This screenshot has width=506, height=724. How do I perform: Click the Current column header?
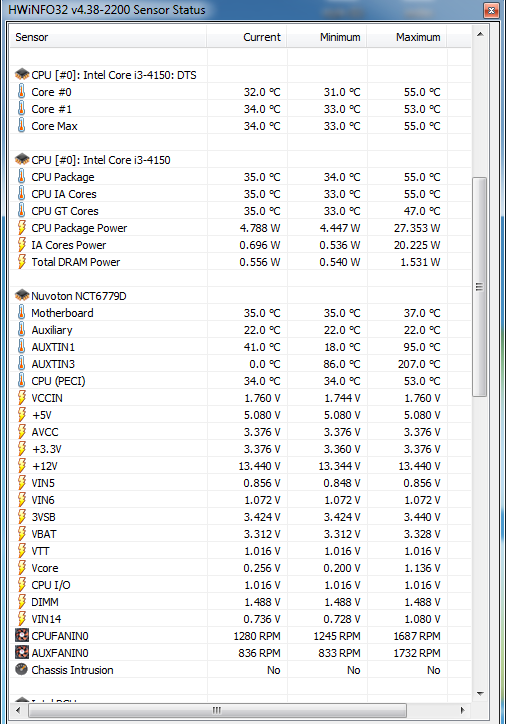tap(247, 37)
